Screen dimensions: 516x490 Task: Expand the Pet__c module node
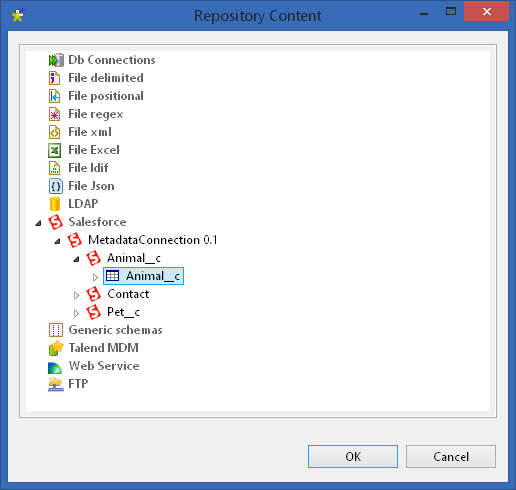(76, 313)
